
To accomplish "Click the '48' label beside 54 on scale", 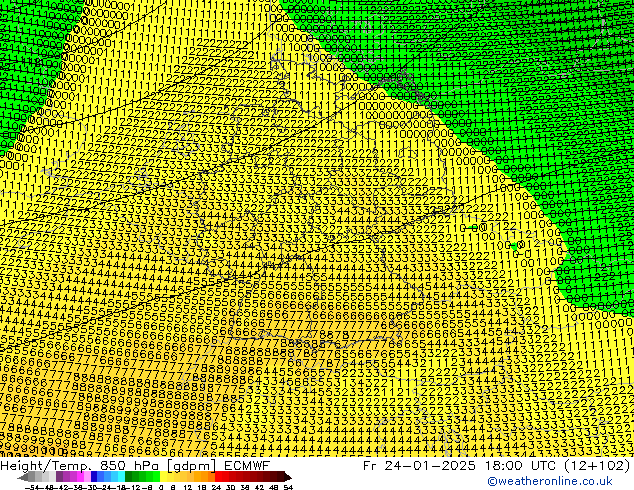I will tap(274, 487).
